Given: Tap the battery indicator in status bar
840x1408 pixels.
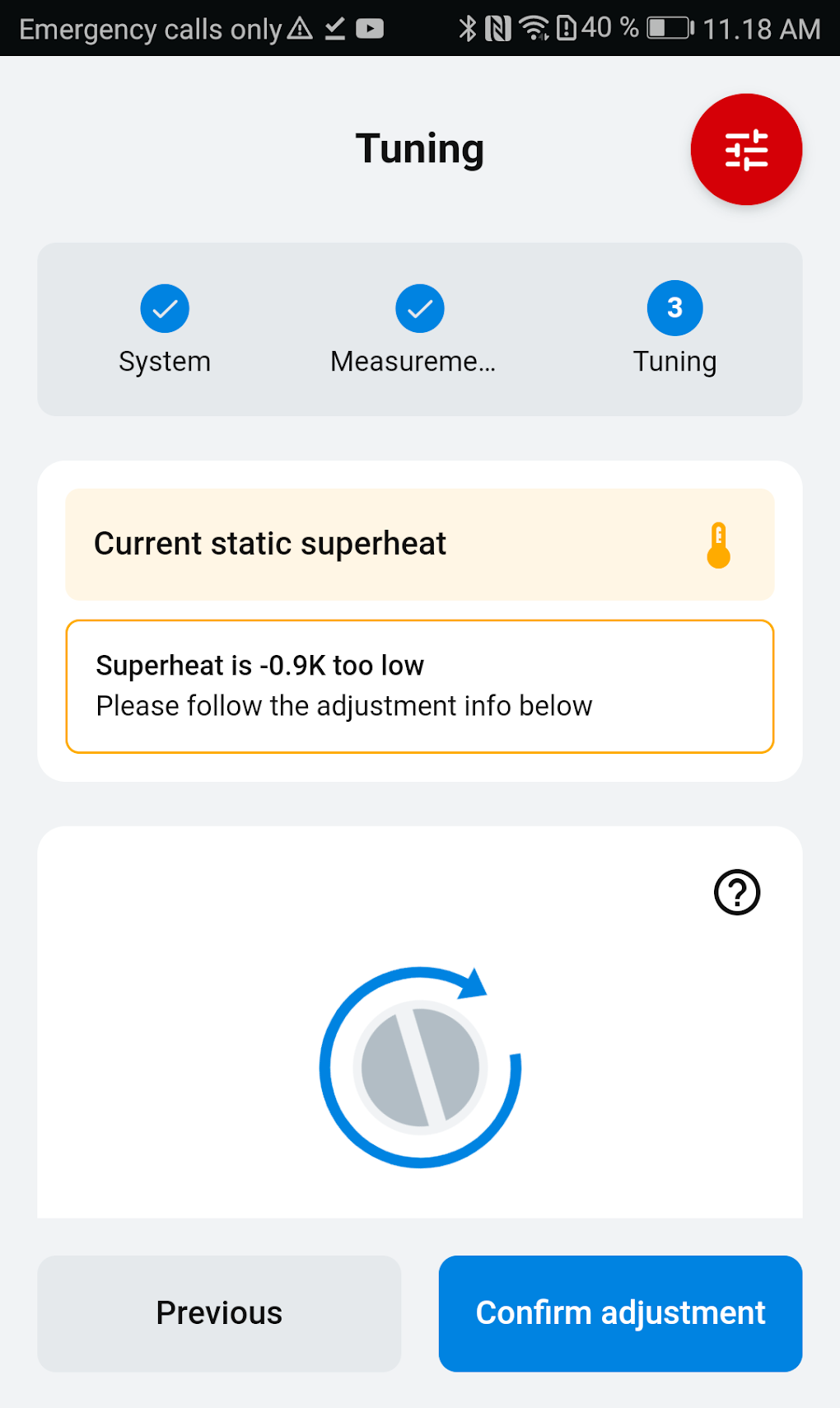Looking at the screenshot, I should pyautogui.click(x=670, y=29).
